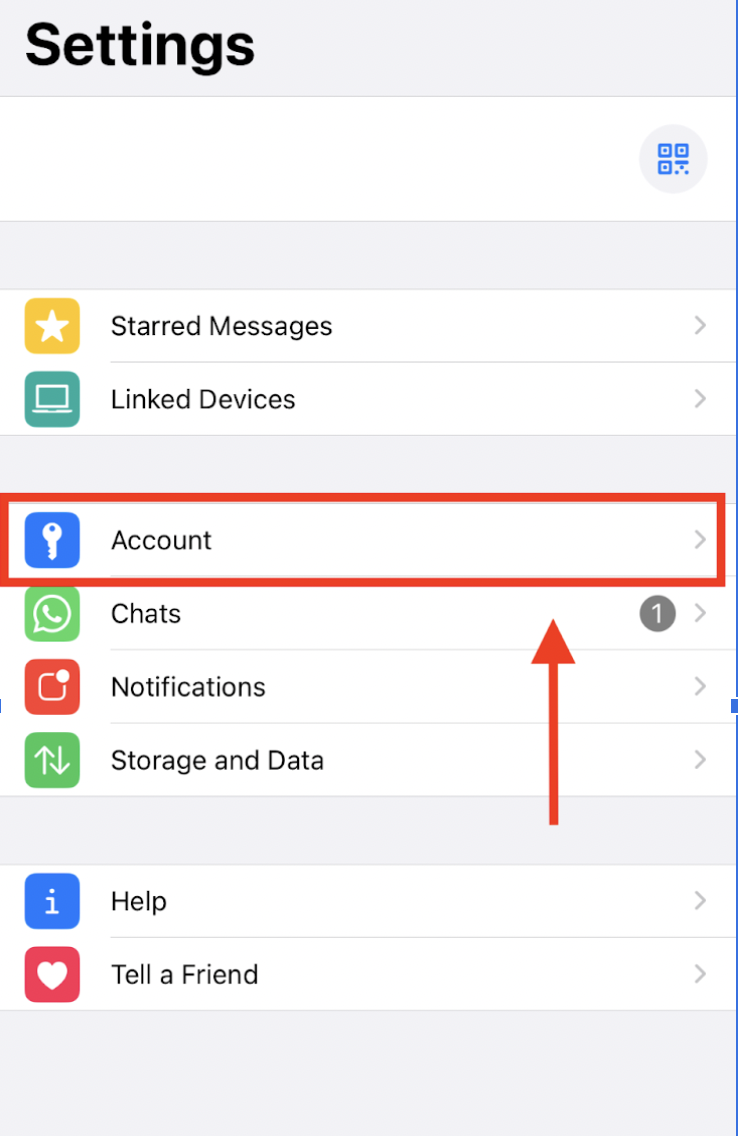The image size is (738, 1136).
Task: Click the blue info Help icon
Action: (x=52, y=901)
